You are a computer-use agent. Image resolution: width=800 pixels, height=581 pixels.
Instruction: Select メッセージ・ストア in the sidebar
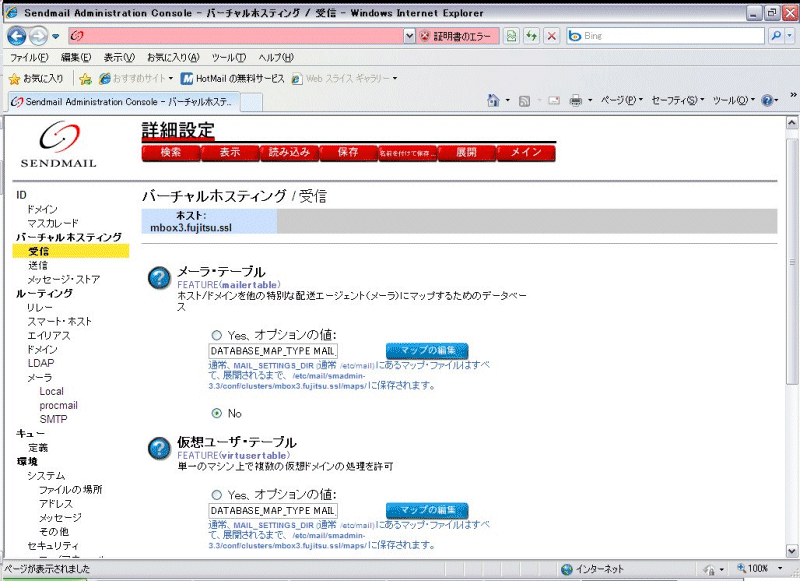pos(64,280)
